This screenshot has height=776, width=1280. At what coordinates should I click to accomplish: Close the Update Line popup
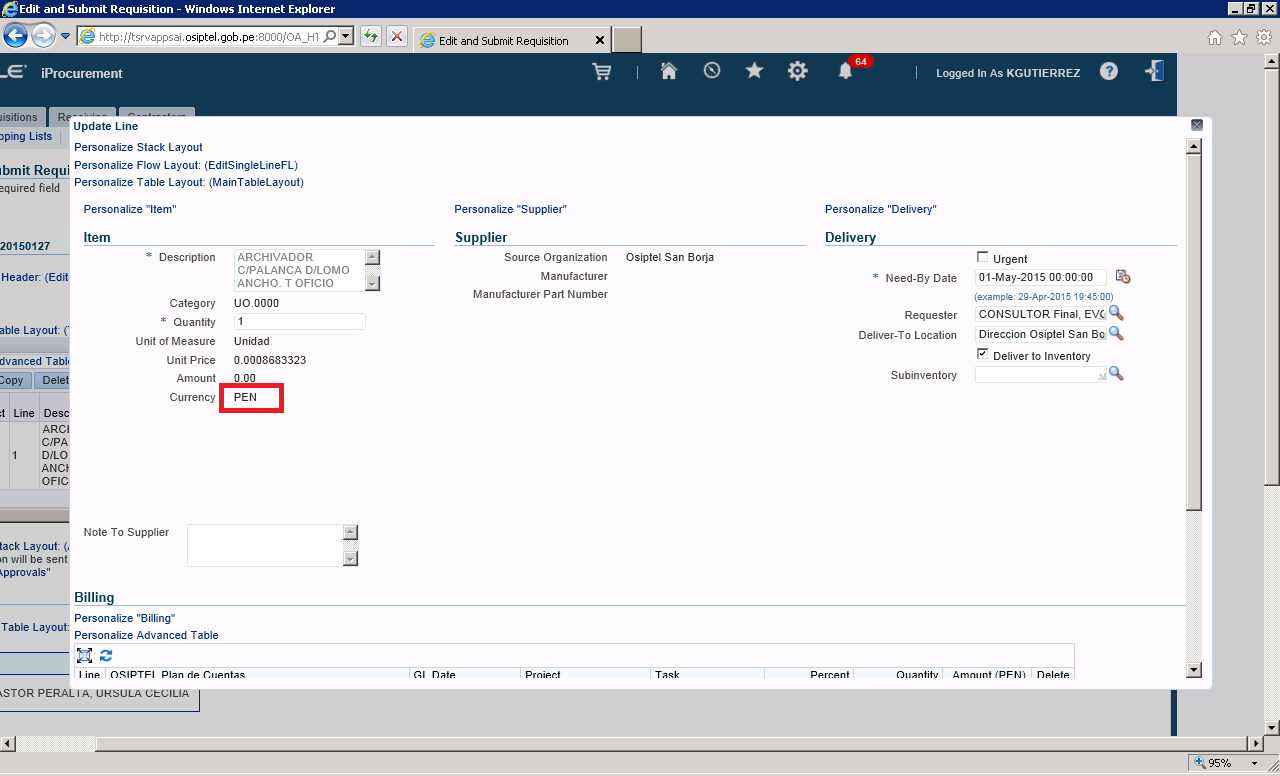click(1197, 125)
